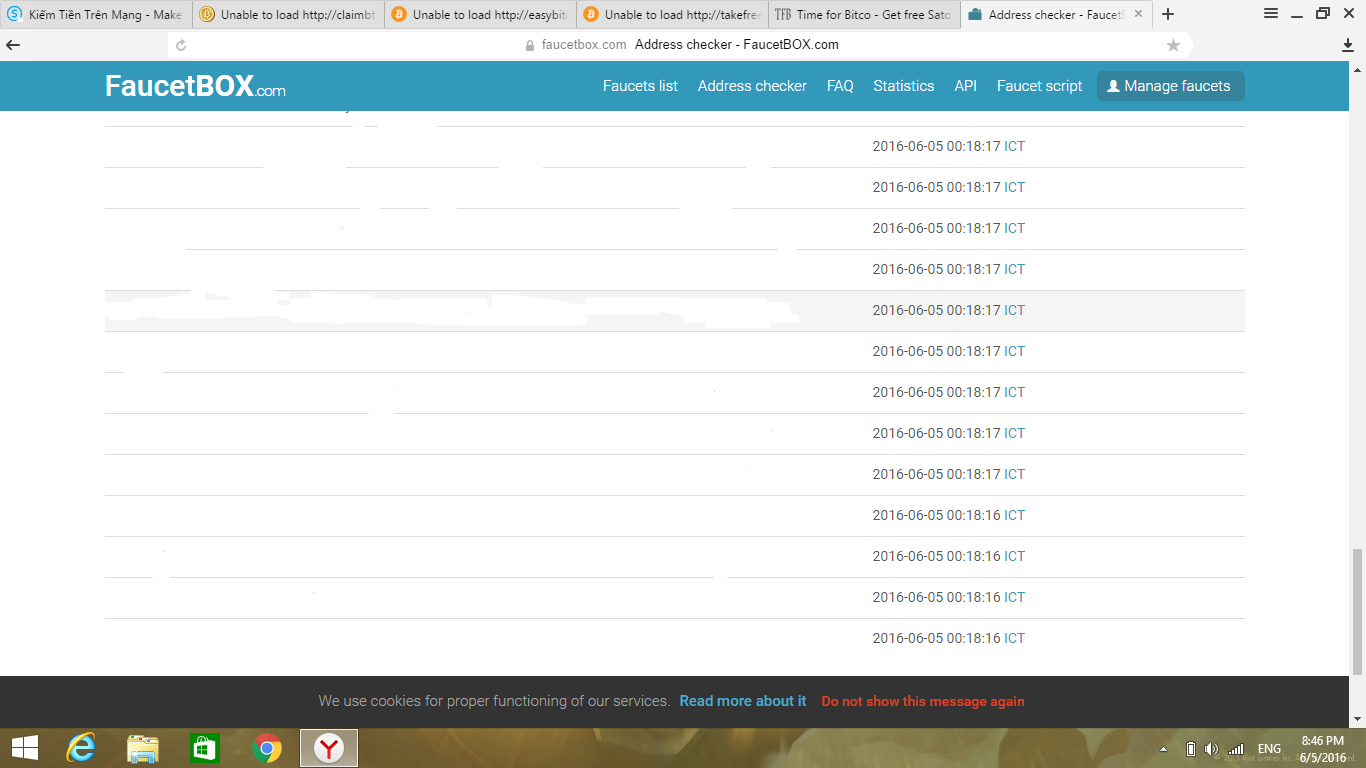The image size is (1366, 768).
Task: Click the scrollbar down arrow
Action: pos(1357,719)
